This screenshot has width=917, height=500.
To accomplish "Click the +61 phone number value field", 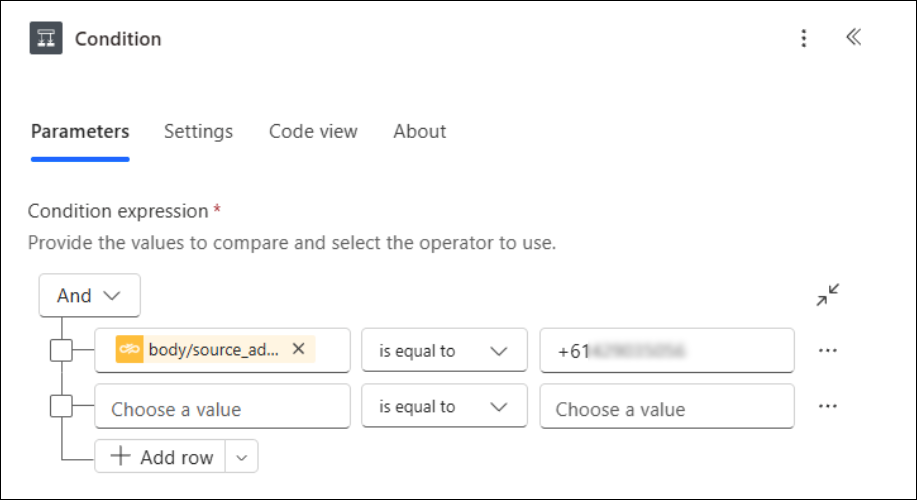I will click(667, 350).
